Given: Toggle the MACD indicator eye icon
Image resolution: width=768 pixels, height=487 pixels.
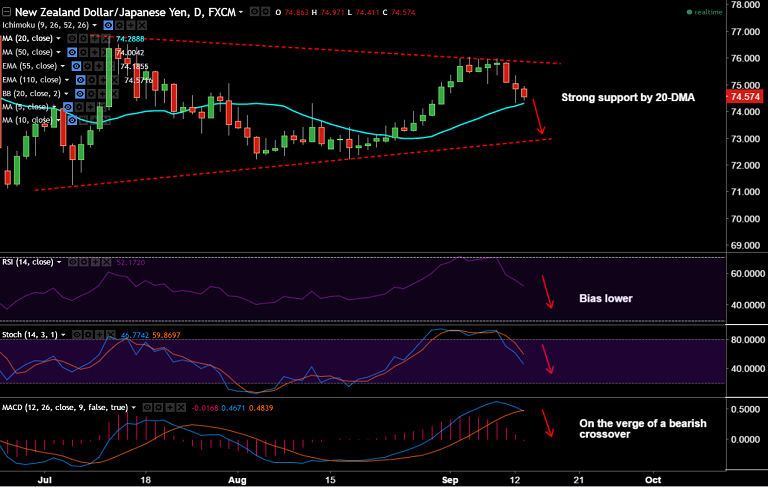Looking at the screenshot, I should click(147, 407).
